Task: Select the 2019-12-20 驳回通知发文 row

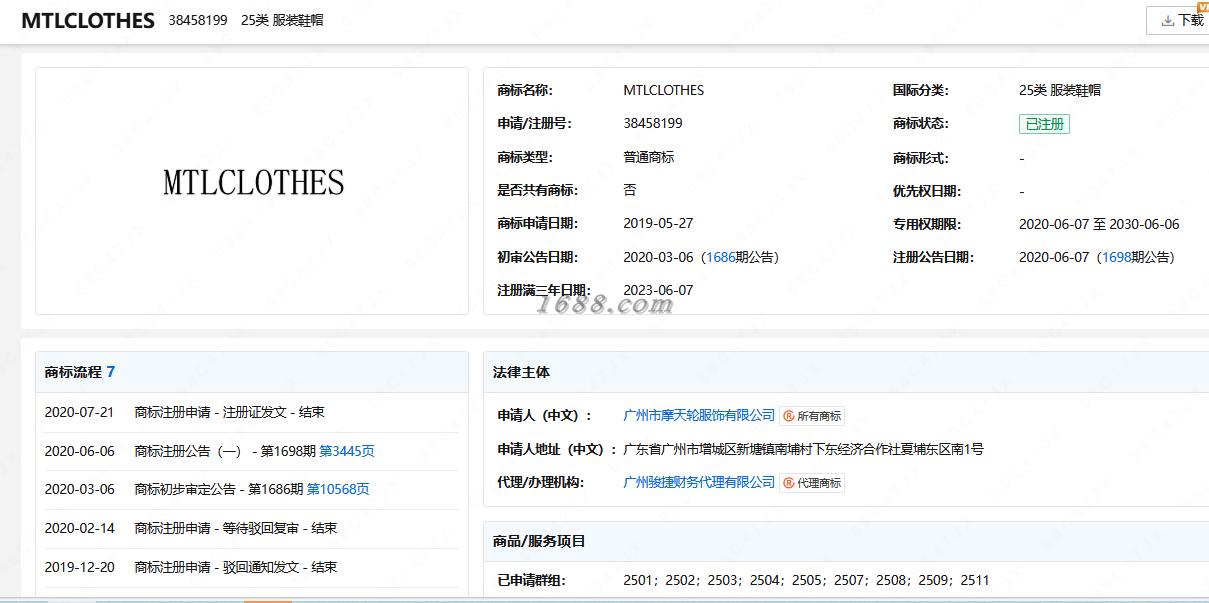Action: click(251, 567)
